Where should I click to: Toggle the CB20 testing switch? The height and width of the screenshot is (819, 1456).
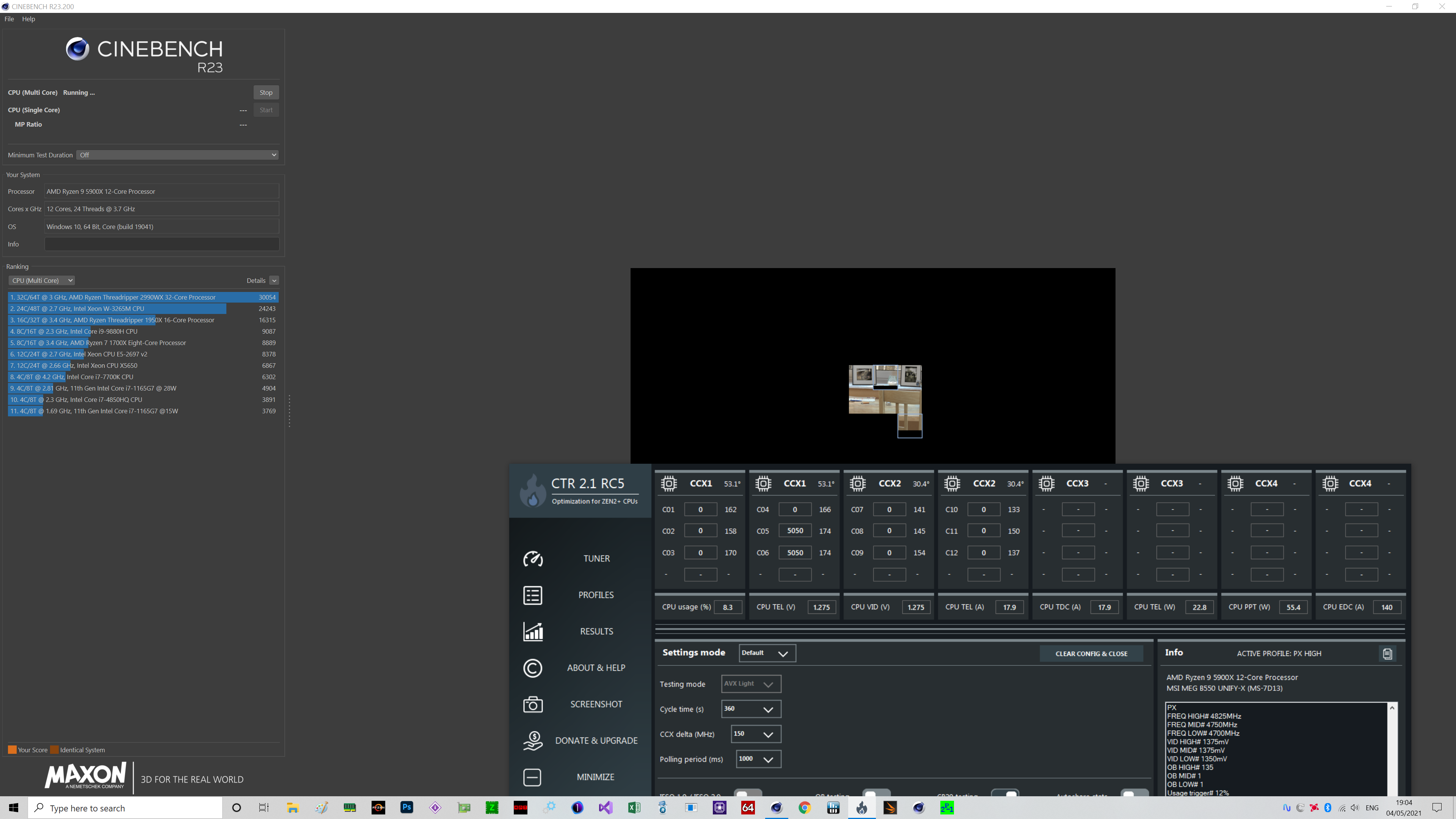click(1005, 794)
